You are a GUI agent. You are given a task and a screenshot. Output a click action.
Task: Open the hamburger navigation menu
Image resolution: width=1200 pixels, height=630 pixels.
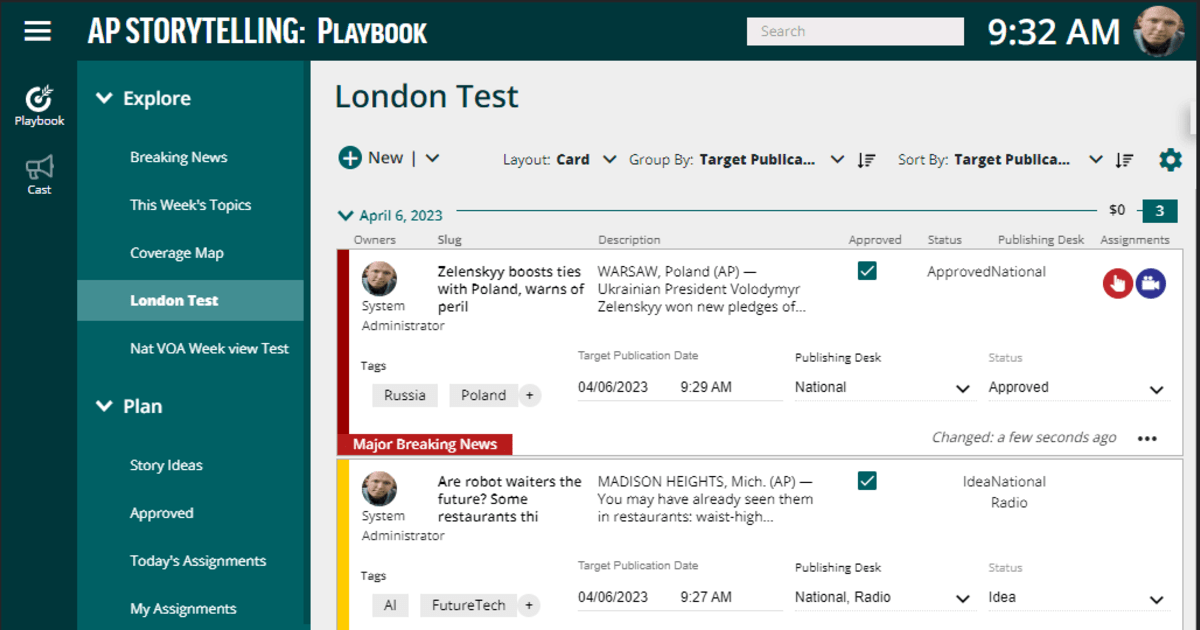(37, 30)
